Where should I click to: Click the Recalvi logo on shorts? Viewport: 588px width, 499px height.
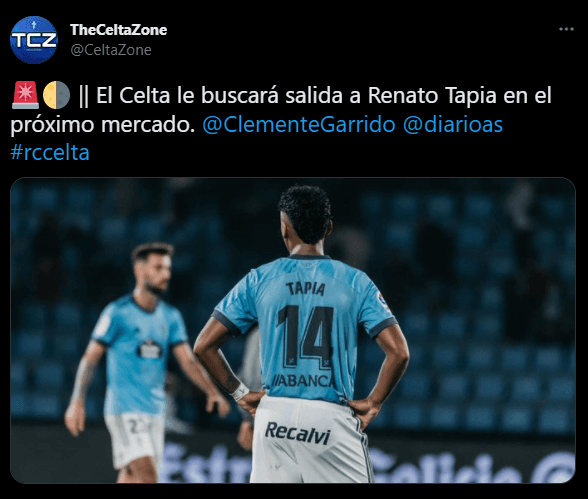click(x=298, y=433)
